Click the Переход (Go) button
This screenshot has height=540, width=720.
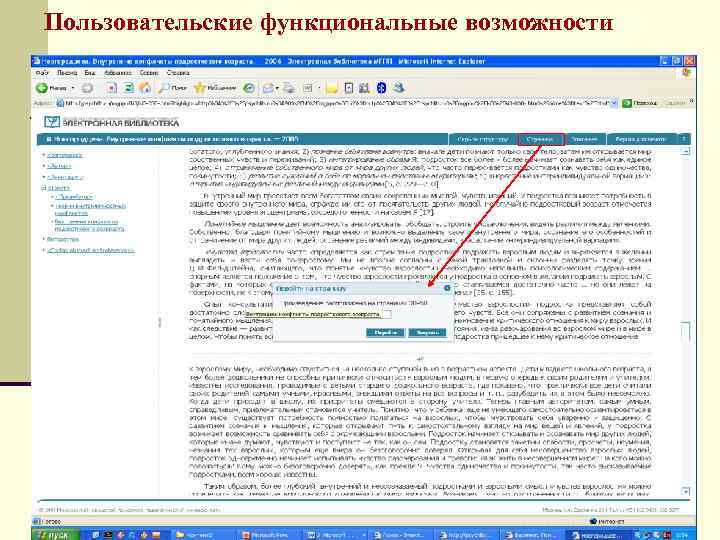pos(640,103)
